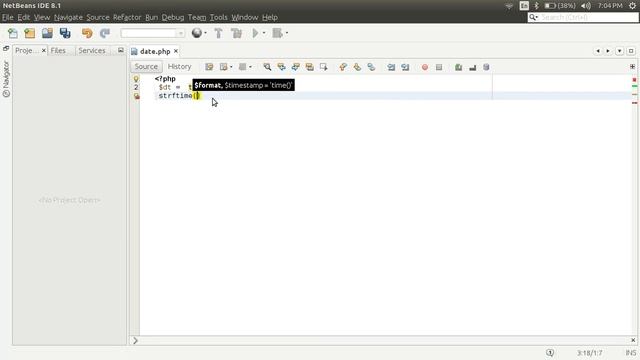Switch editor to Source view
Screen dimensions: 640x360
tap(146, 67)
